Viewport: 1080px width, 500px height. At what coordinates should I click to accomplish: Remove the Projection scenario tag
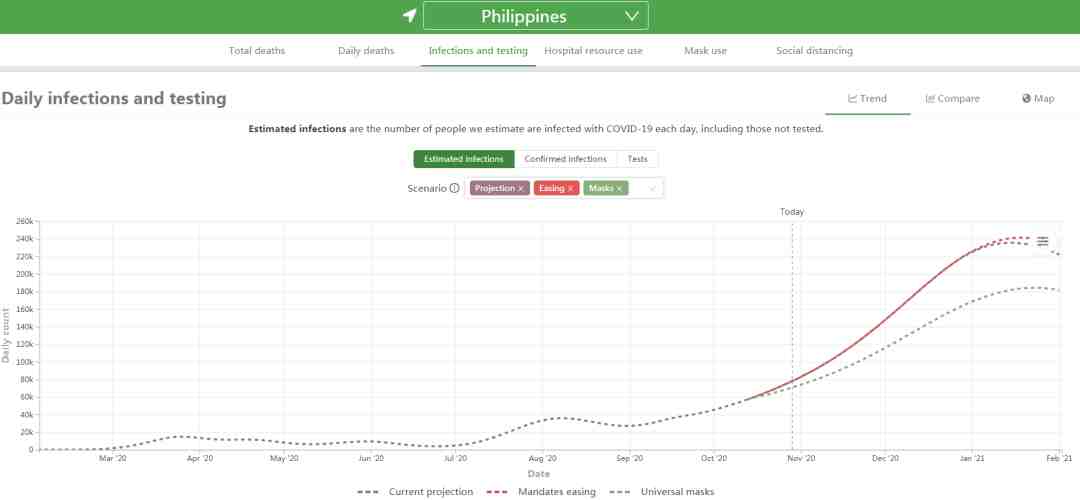coord(521,189)
